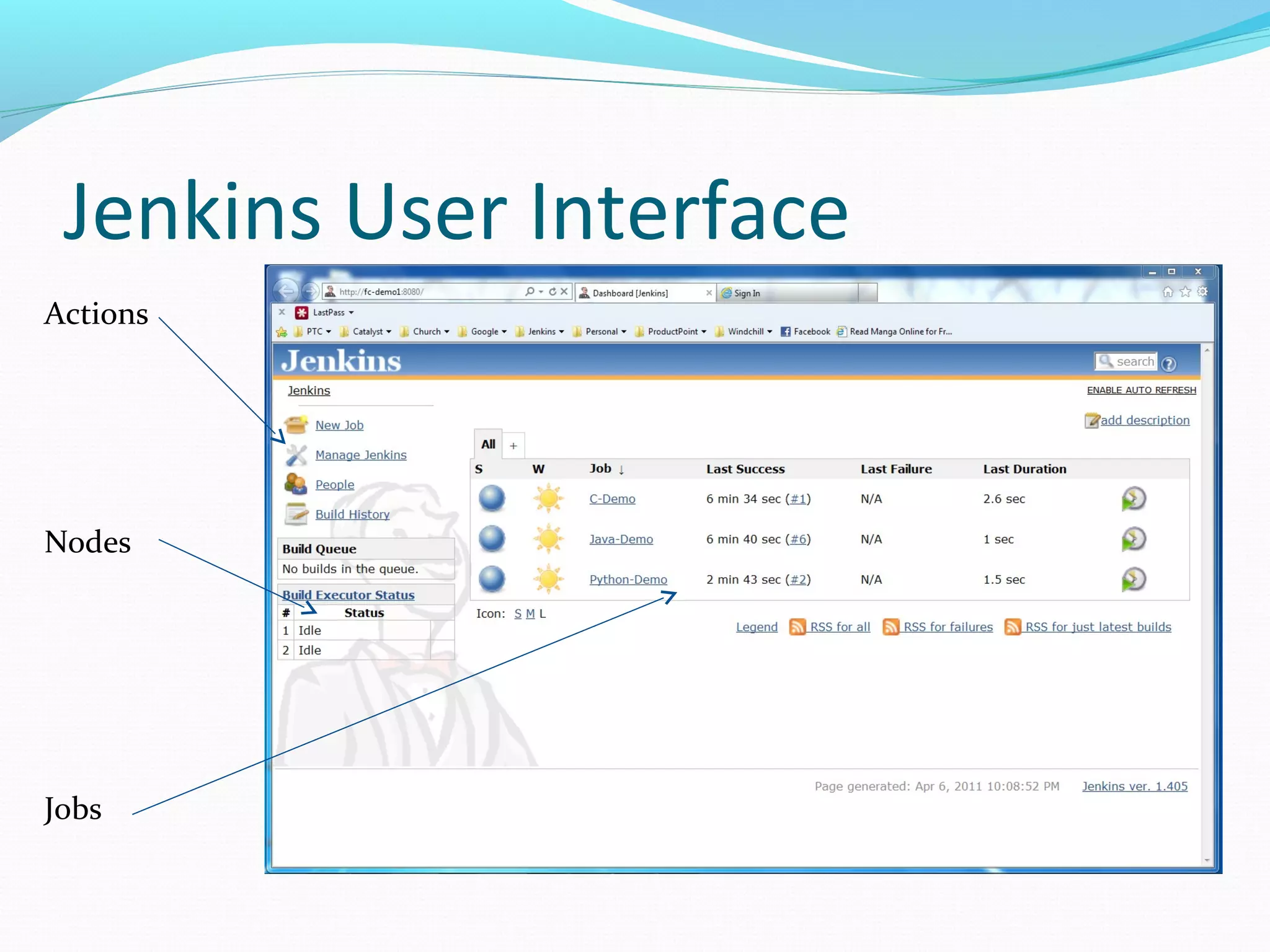Open the Legend link

point(757,627)
